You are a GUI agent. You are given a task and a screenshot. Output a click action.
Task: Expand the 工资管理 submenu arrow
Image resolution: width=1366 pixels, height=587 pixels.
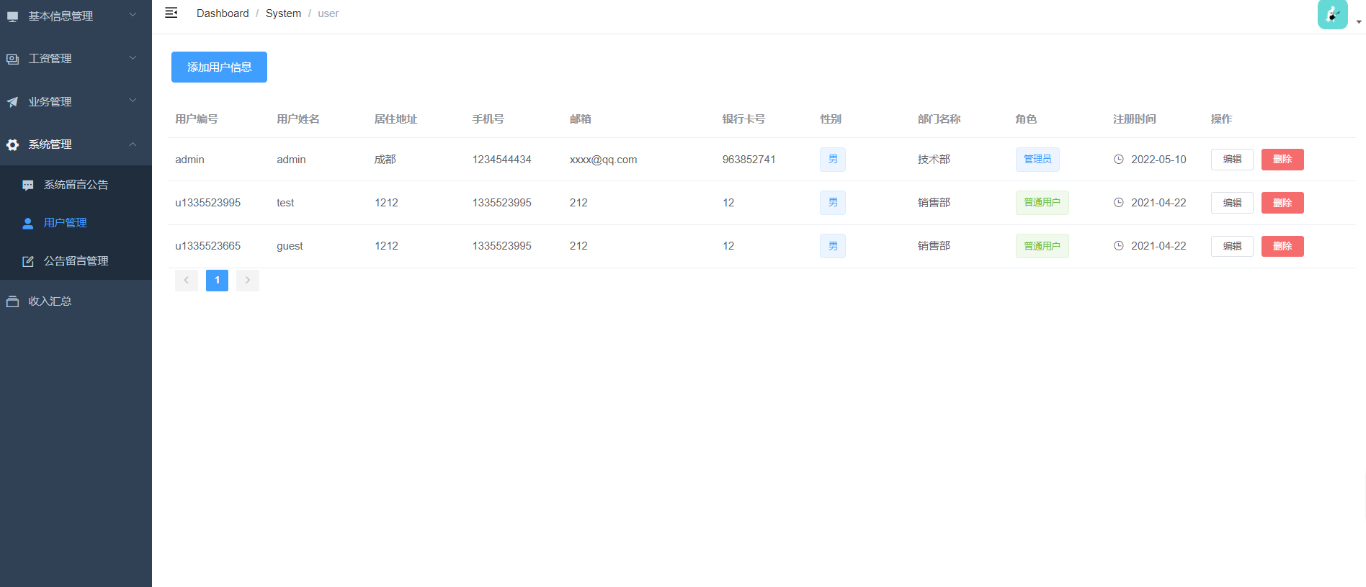point(133,58)
